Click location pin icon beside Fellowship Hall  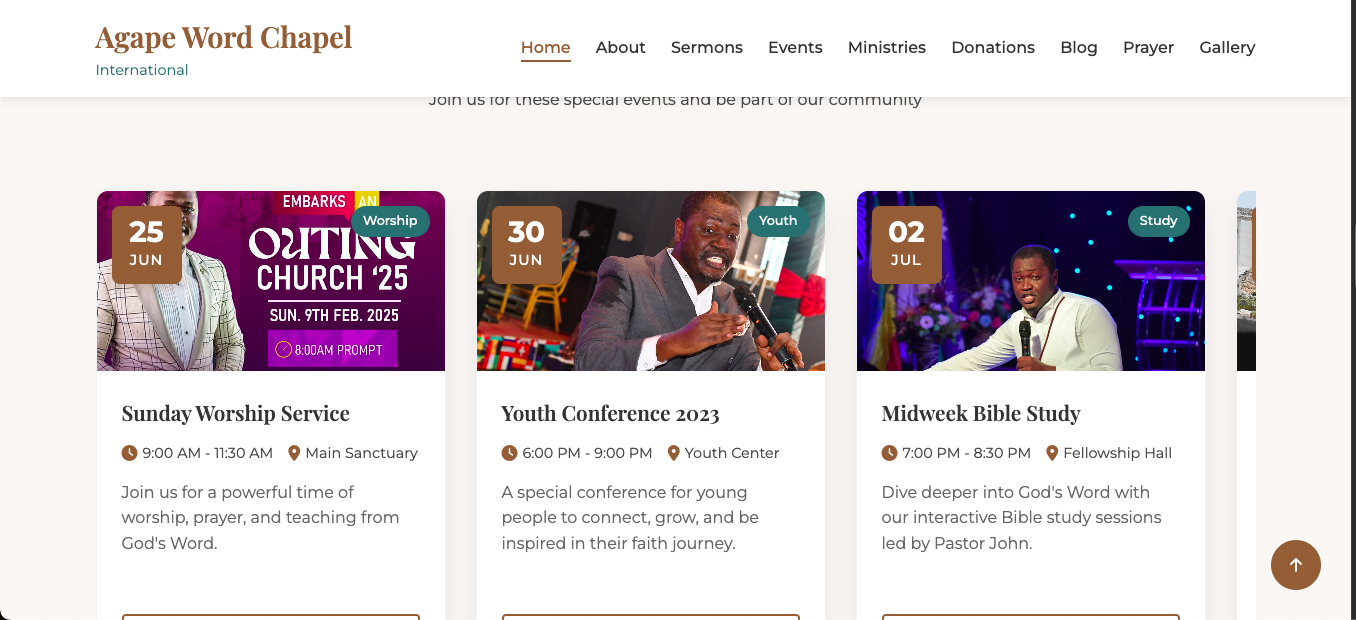[x=1052, y=453]
